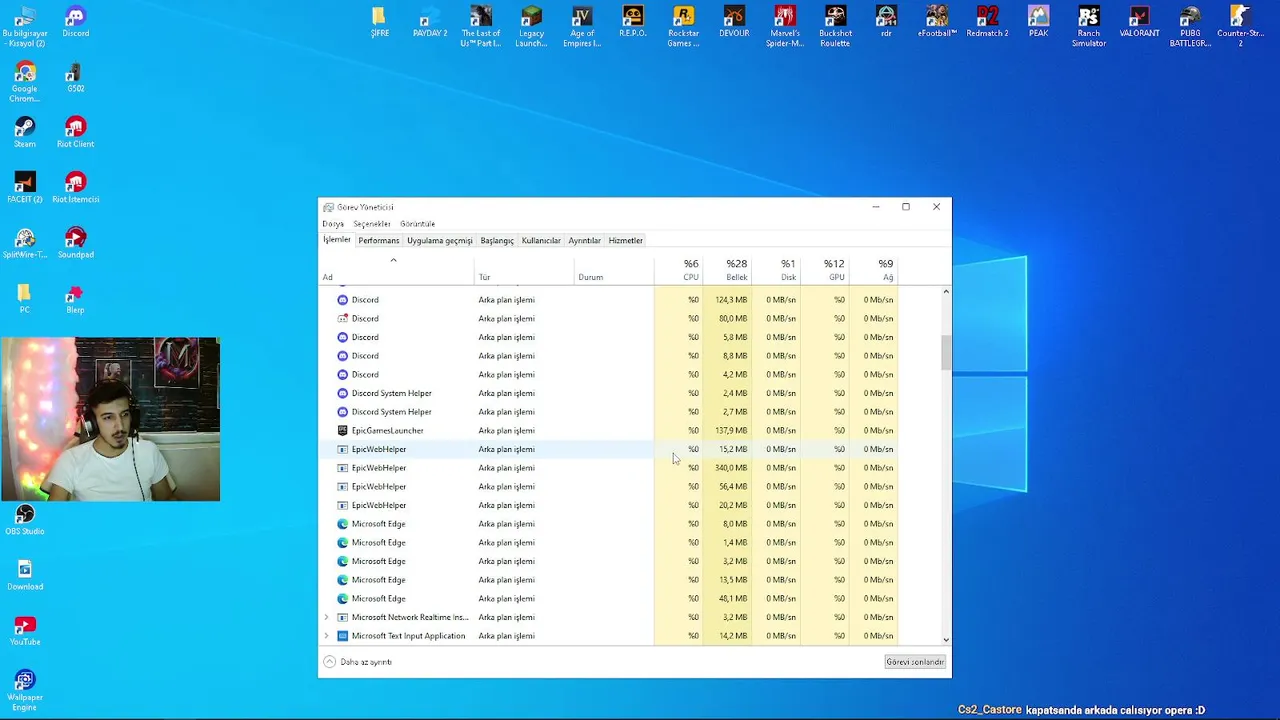Select the Steam desktop icon
This screenshot has width=1280, height=720.
pyautogui.click(x=25, y=133)
